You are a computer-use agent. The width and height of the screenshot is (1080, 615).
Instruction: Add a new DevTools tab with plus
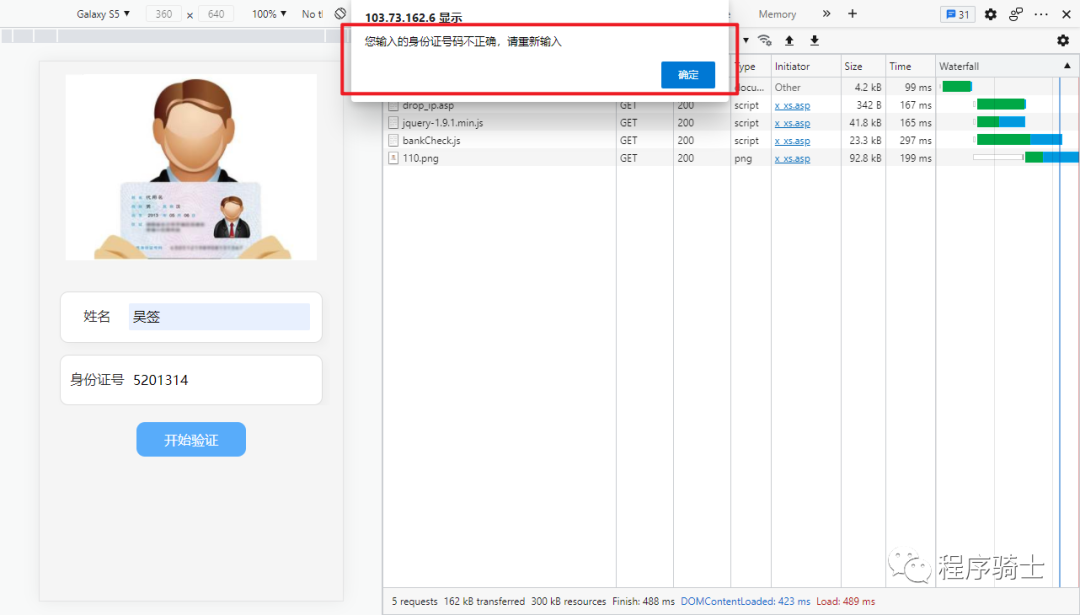click(x=852, y=14)
